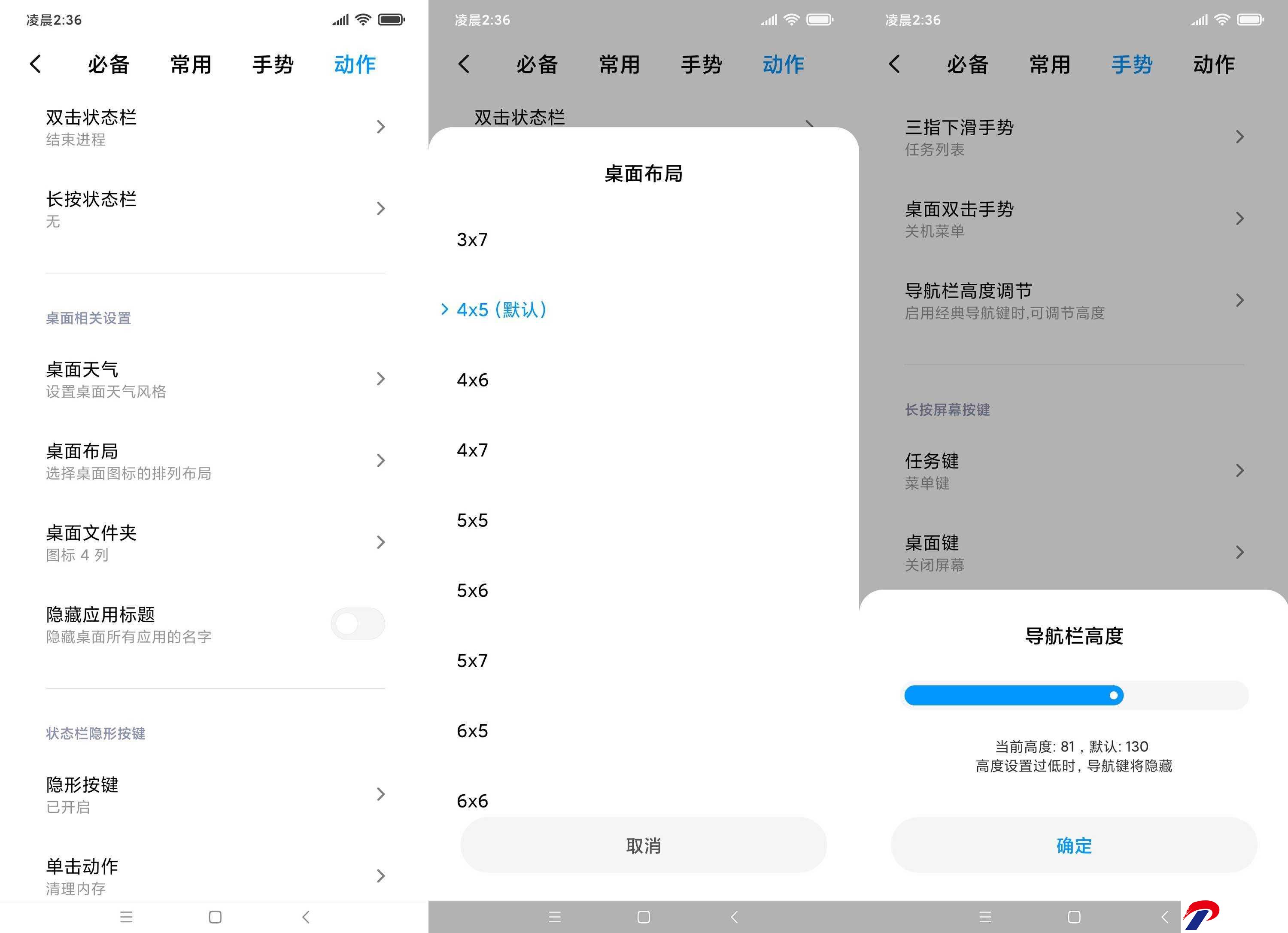This screenshot has width=1288, height=933.
Task: Tap the back navigation key in the left screen
Action: 306,917
